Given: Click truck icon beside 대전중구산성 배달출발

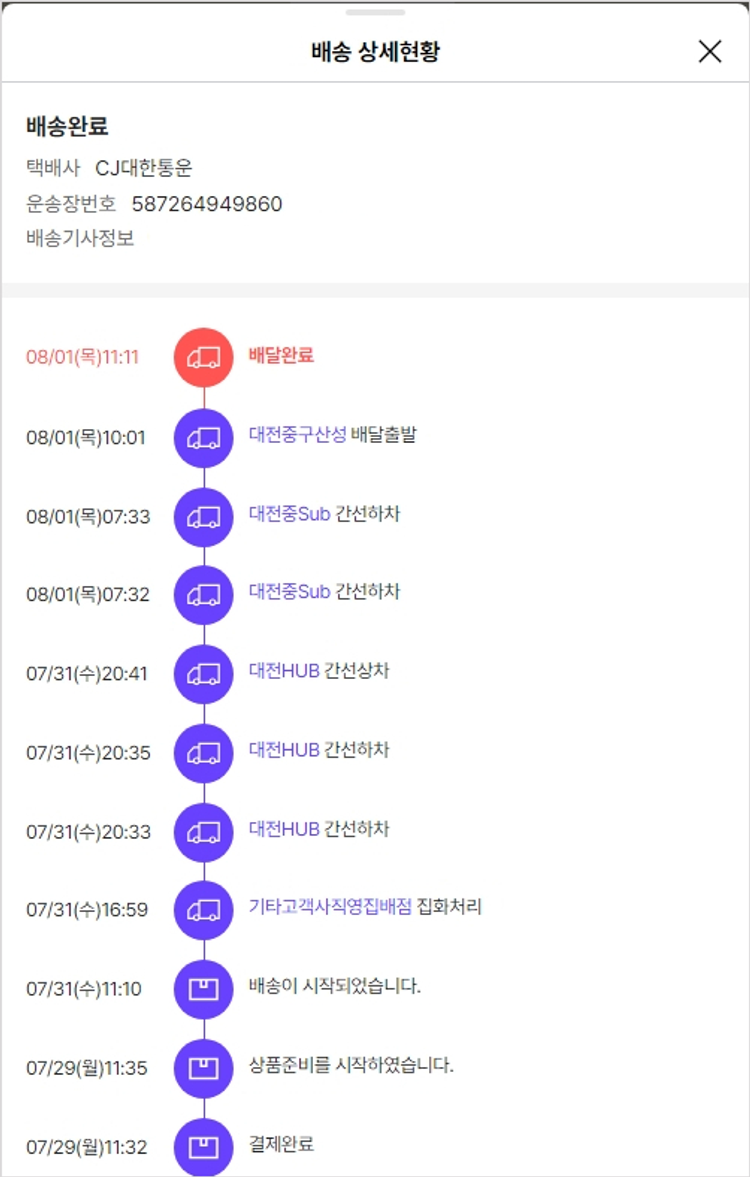Looking at the screenshot, I should 204,437.
